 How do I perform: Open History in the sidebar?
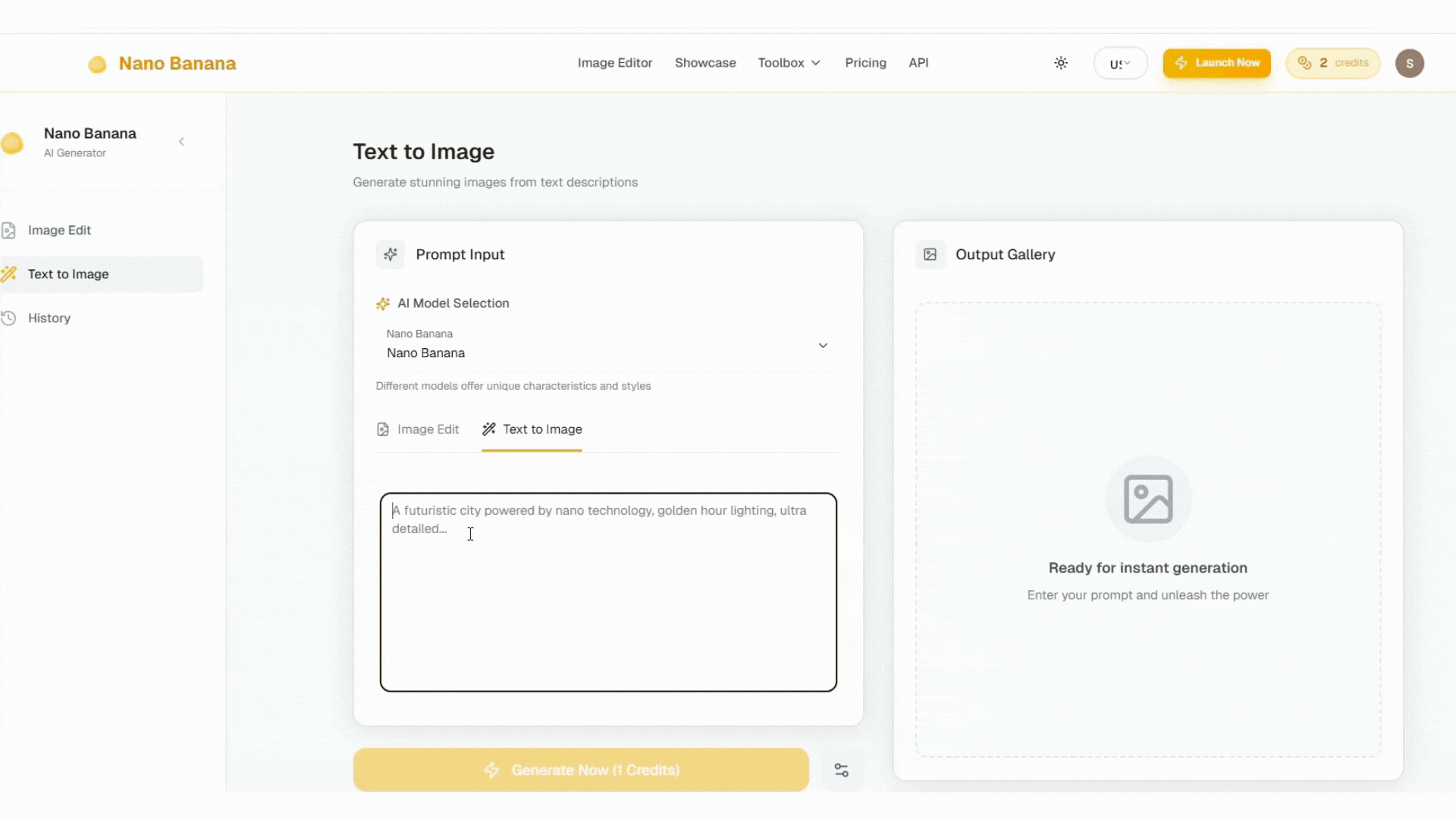pos(49,318)
